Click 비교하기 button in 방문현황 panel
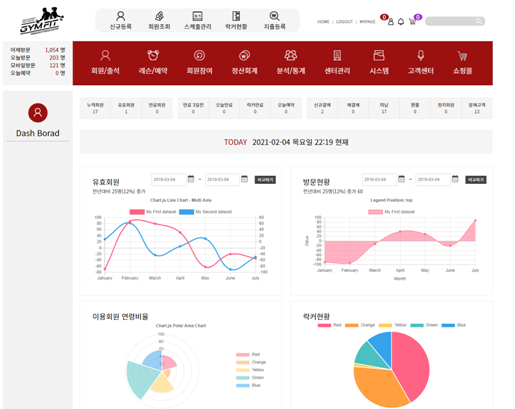Image resolution: width=515 pixels, height=409 pixels. pyautogui.click(x=476, y=180)
